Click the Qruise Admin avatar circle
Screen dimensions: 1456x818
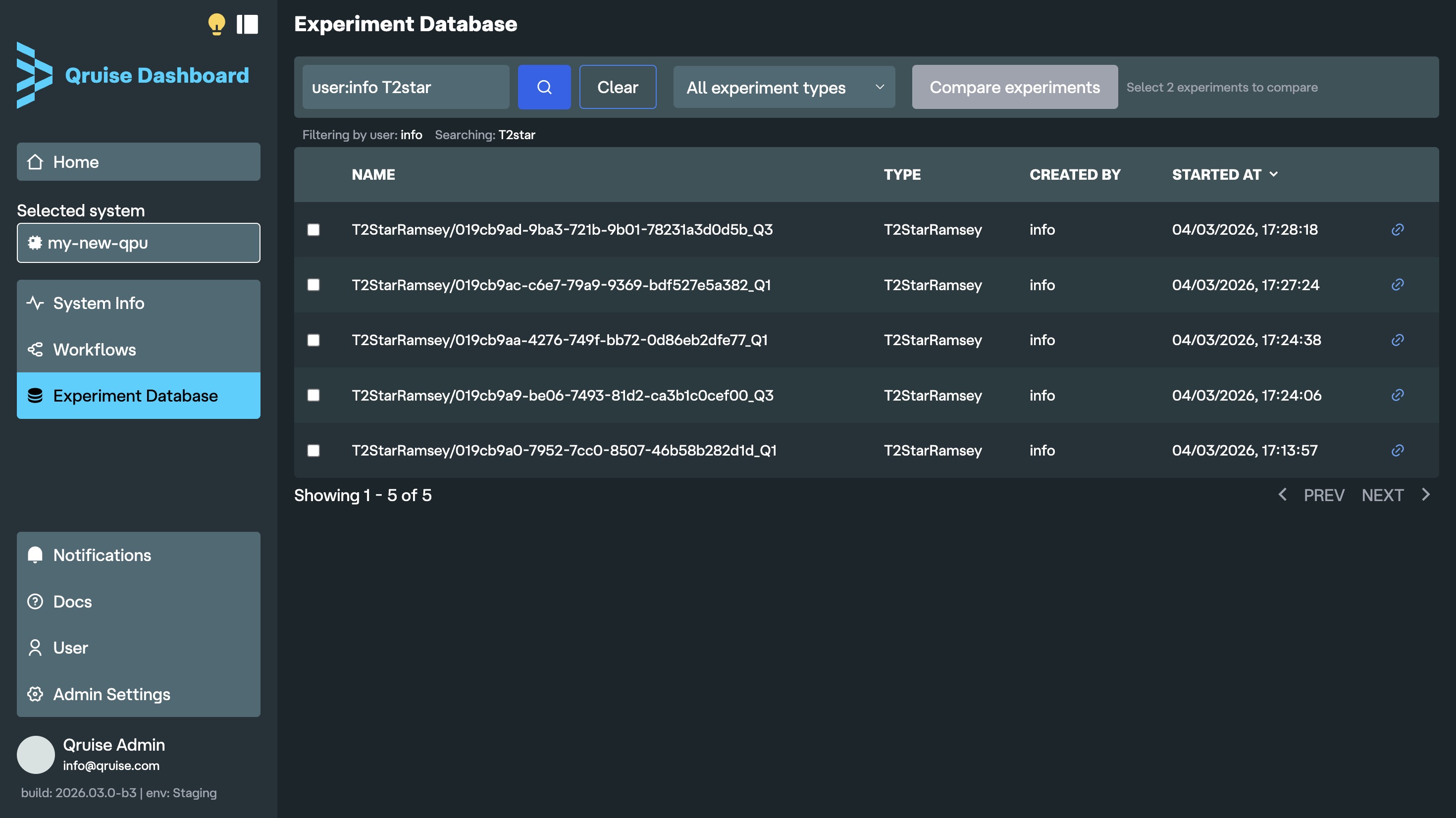point(36,754)
